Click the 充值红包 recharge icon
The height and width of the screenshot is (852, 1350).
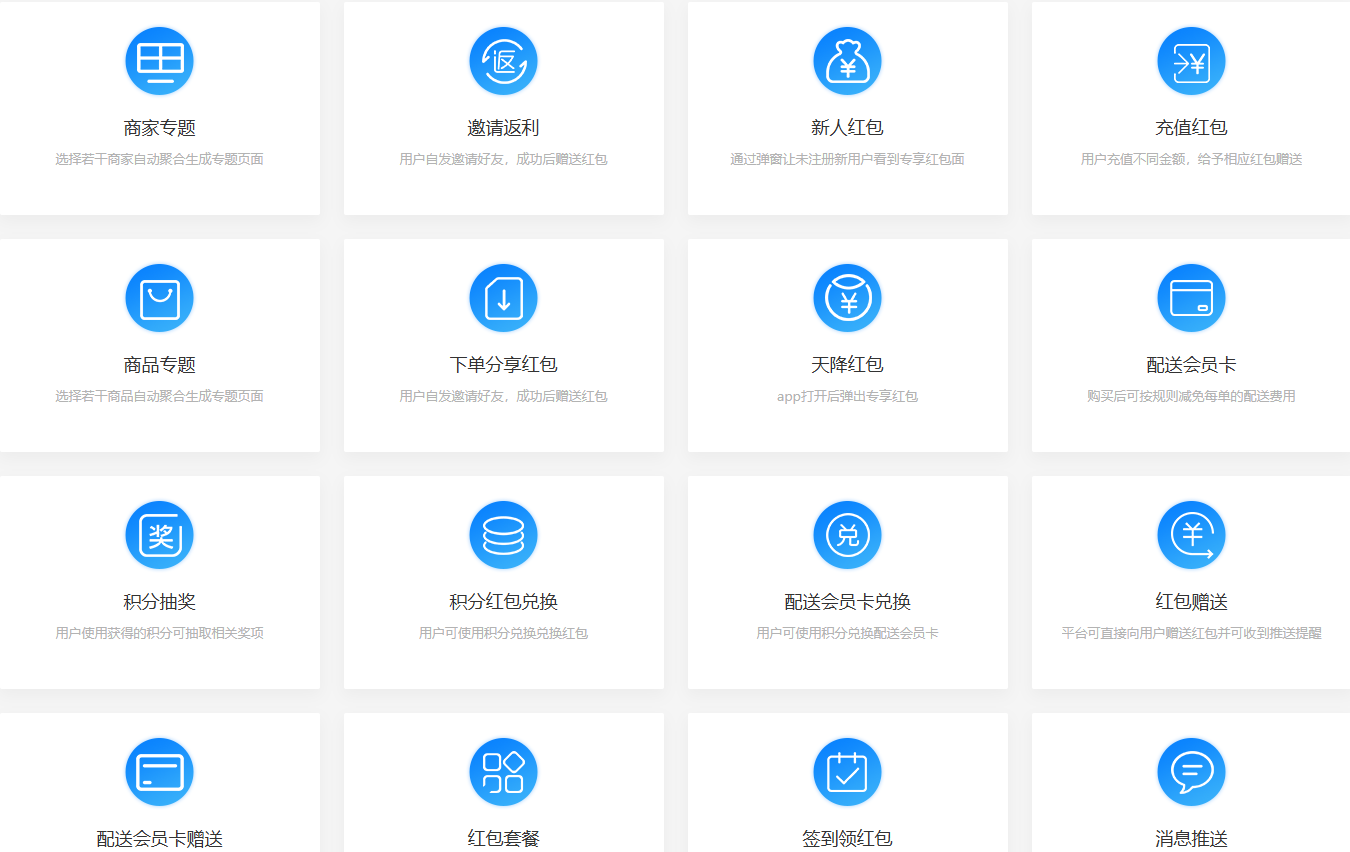click(1191, 61)
